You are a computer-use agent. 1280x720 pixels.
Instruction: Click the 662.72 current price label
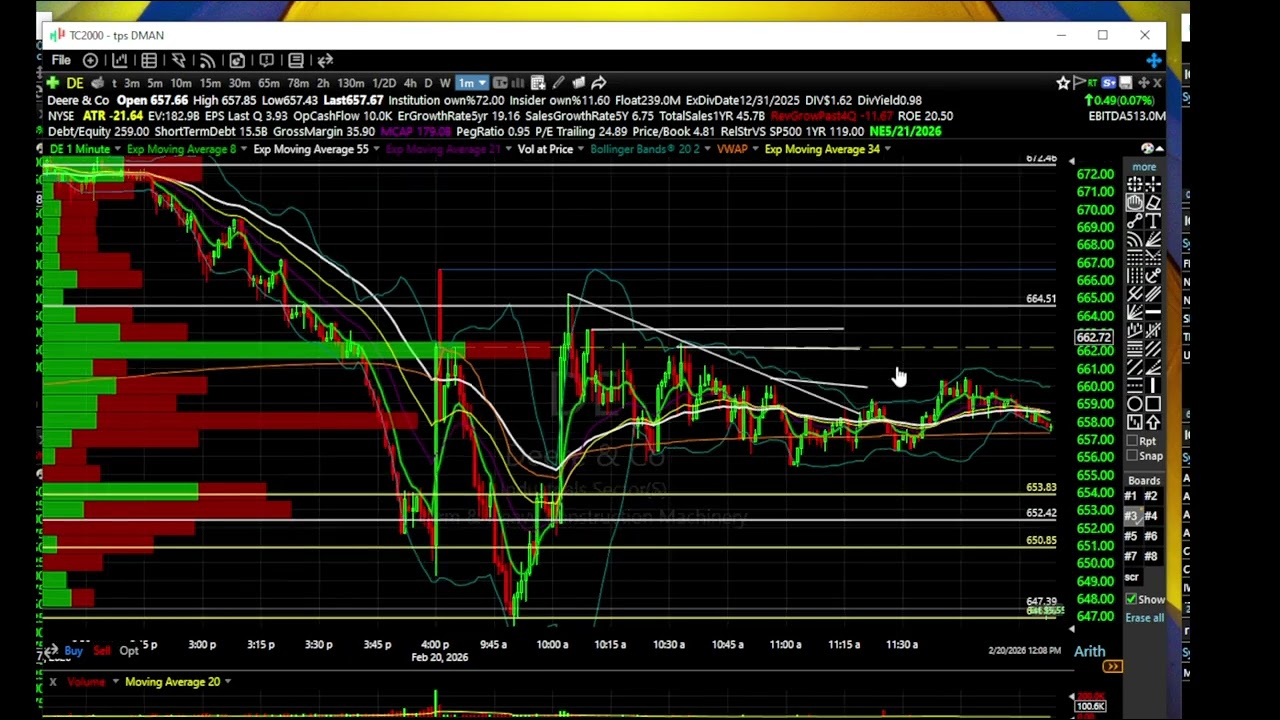(x=1093, y=338)
